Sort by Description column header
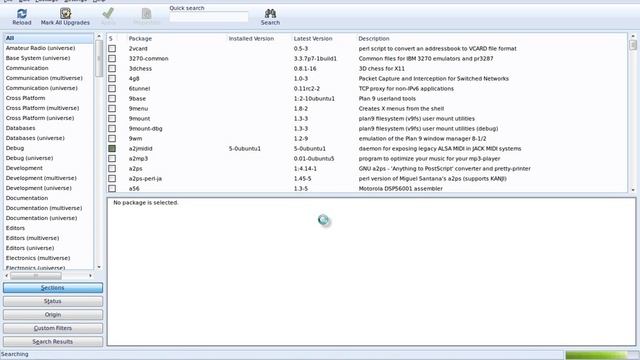This screenshot has height=360, width=640. pyautogui.click(x=373, y=38)
